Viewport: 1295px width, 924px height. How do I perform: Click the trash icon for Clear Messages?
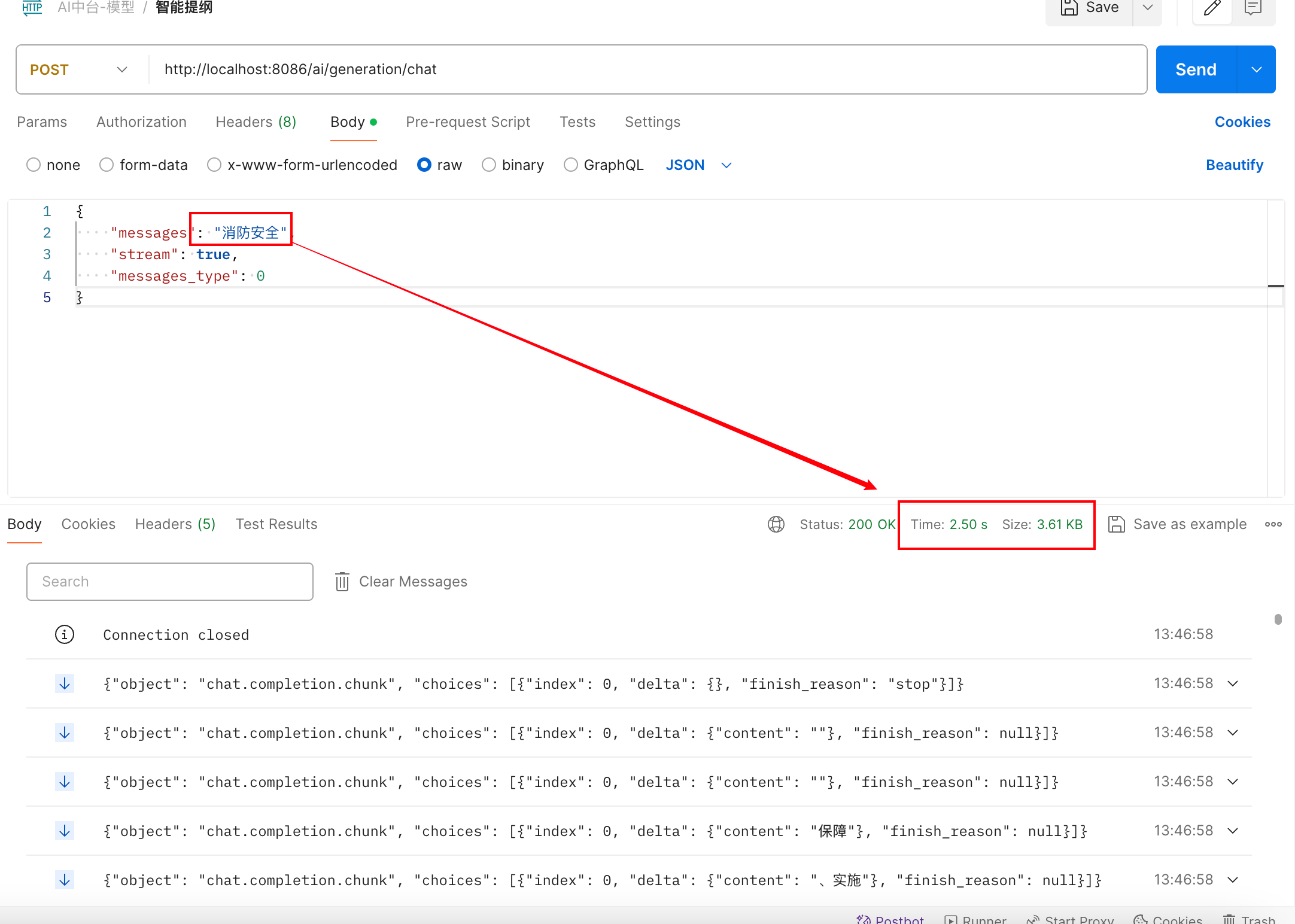pyautogui.click(x=342, y=582)
